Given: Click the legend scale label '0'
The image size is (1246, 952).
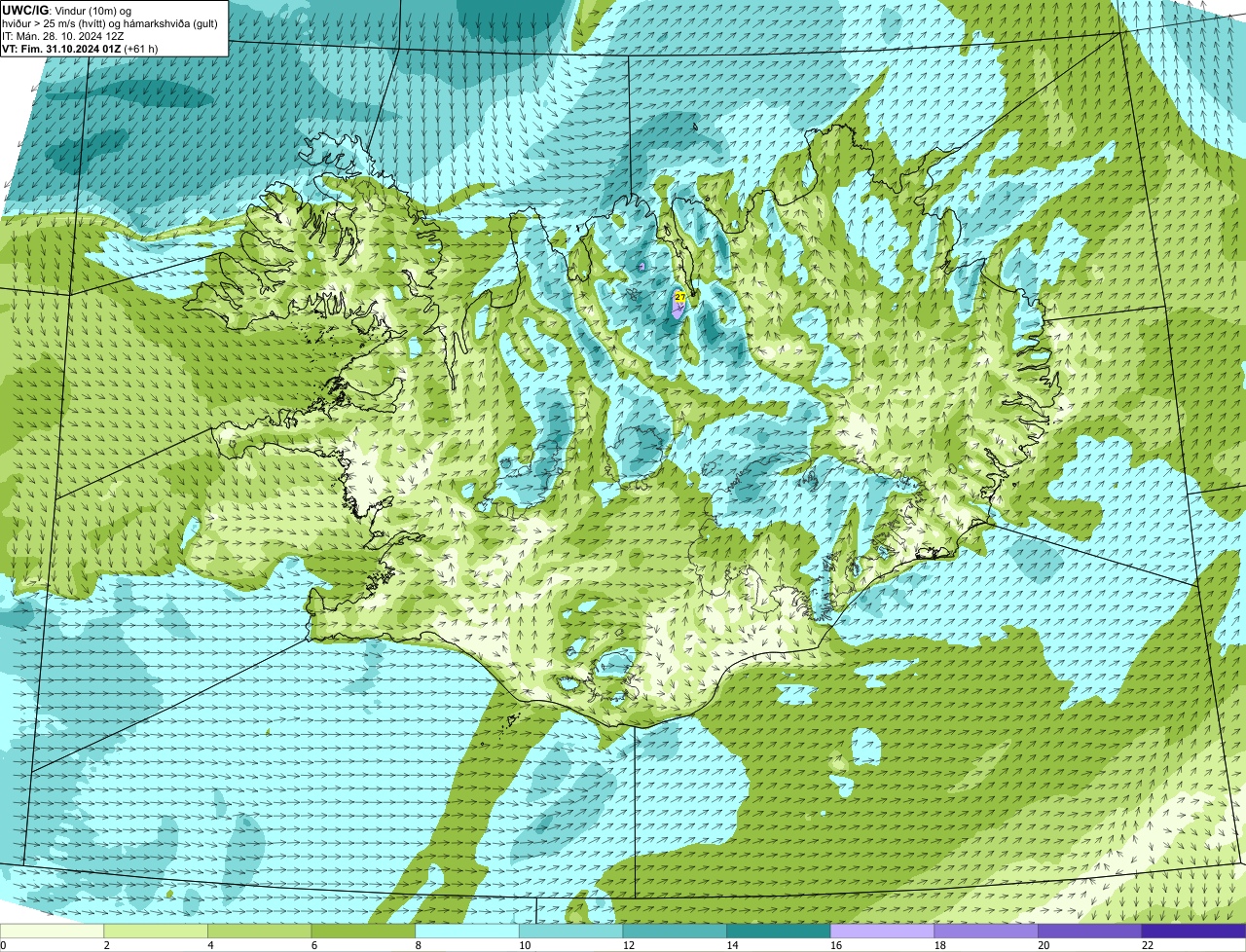Looking at the screenshot, I should [x=3, y=945].
